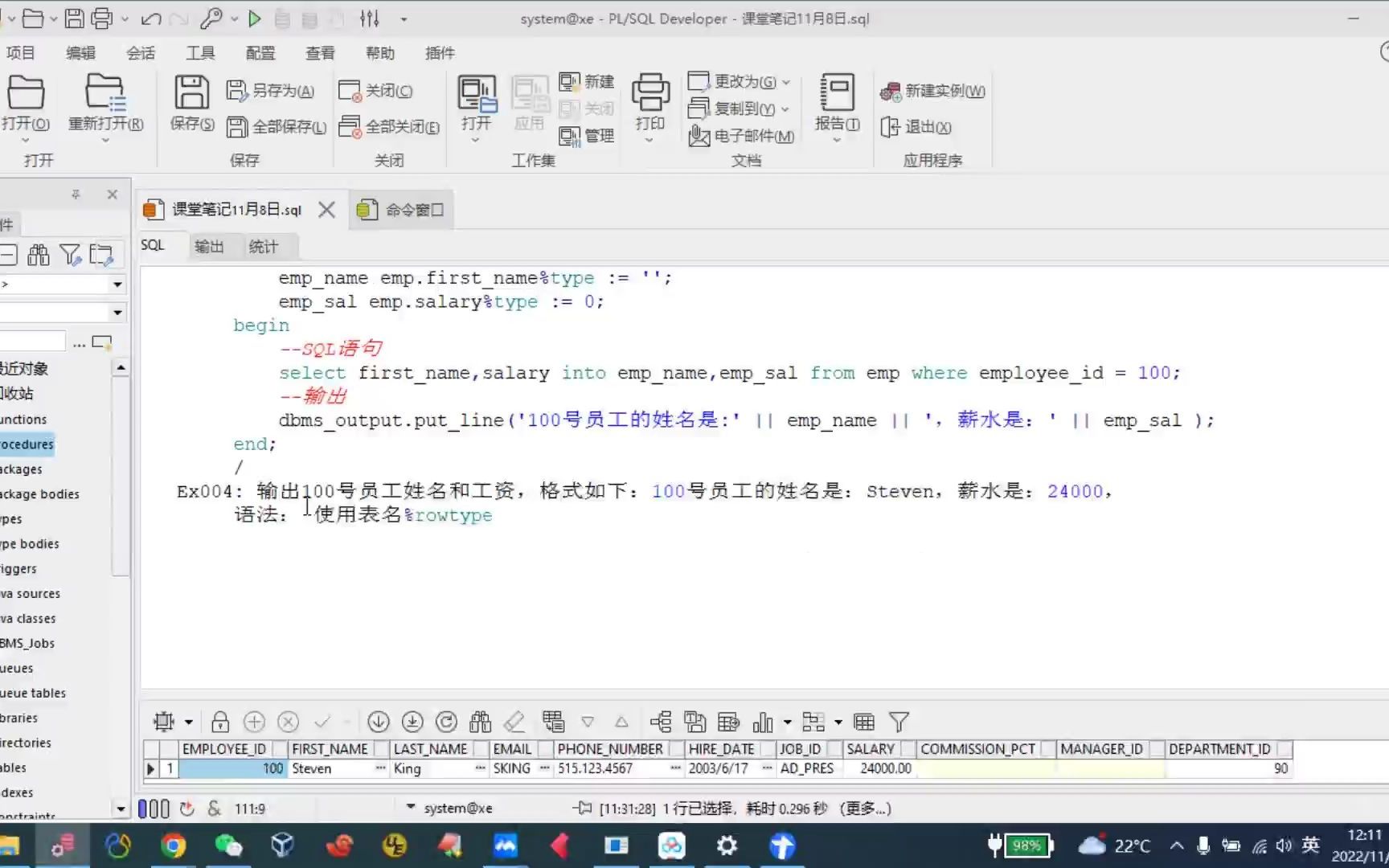Screen dimensions: 1389x868
Task: Click the single record view grid icon
Action: pyautogui.click(x=864, y=722)
